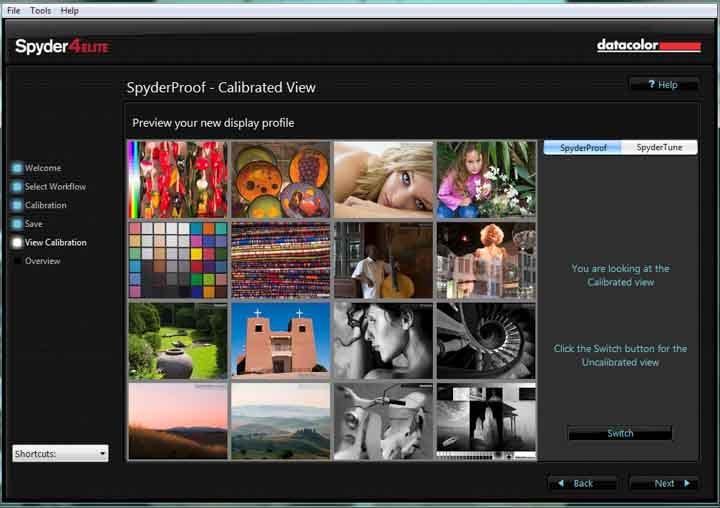Image resolution: width=720 pixels, height=508 pixels.
Task: Click the Help button with question mark
Action: pyautogui.click(x=664, y=85)
